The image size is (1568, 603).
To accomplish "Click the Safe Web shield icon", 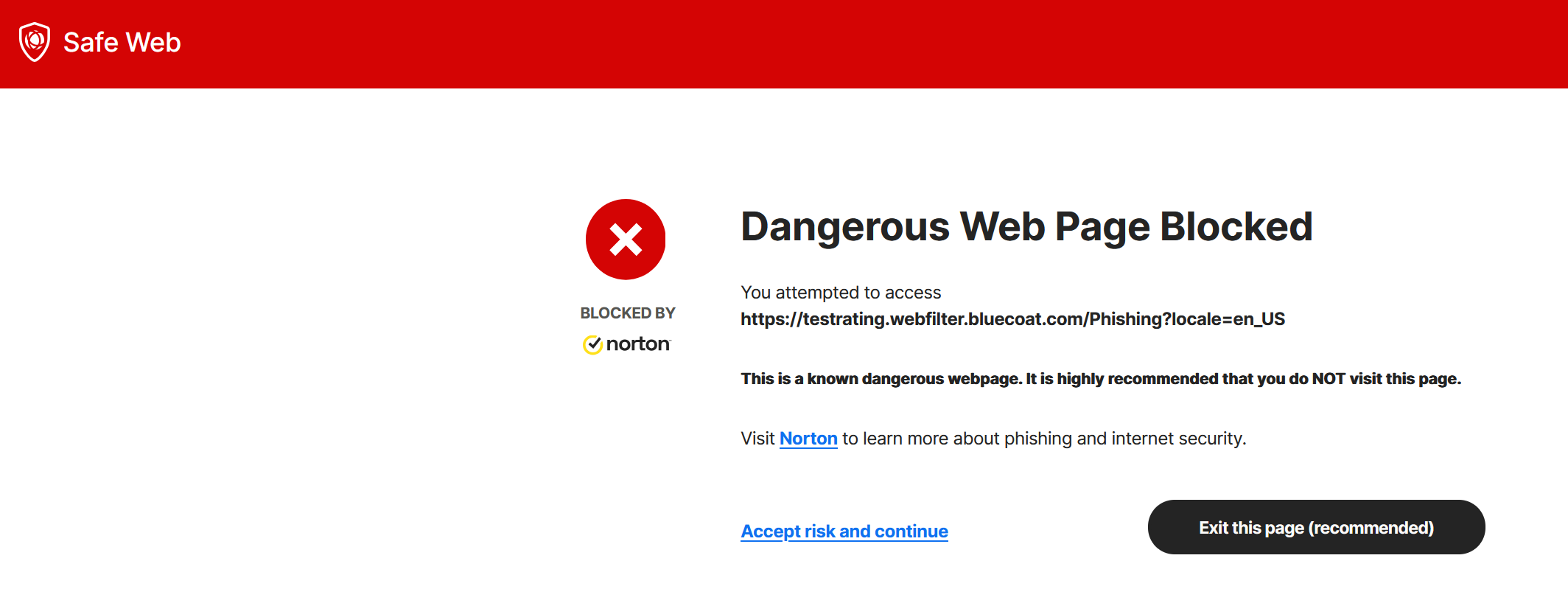I will 34,42.
